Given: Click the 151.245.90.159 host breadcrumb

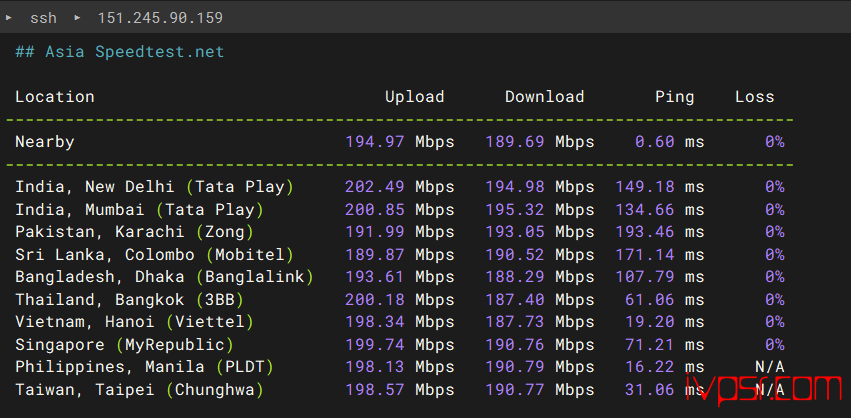Looking at the screenshot, I should coord(160,18).
